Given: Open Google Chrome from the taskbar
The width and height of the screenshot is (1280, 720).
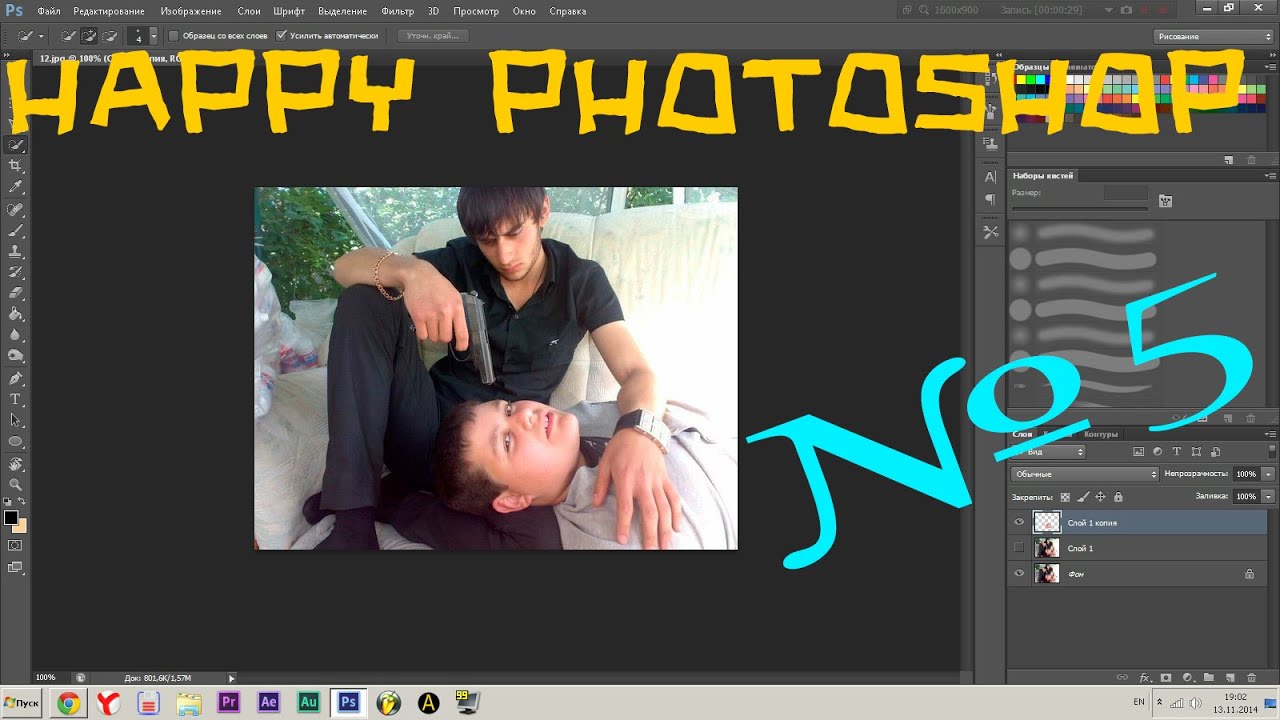Looking at the screenshot, I should click(68, 703).
